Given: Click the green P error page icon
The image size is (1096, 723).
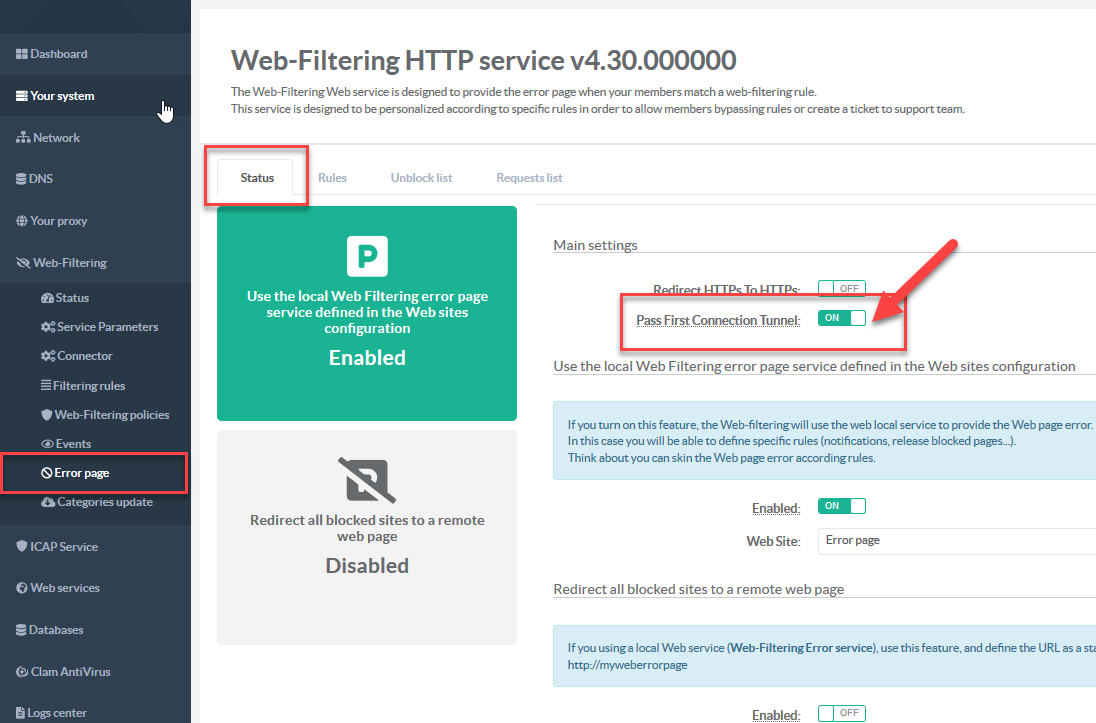Looking at the screenshot, I should (367, 256).
